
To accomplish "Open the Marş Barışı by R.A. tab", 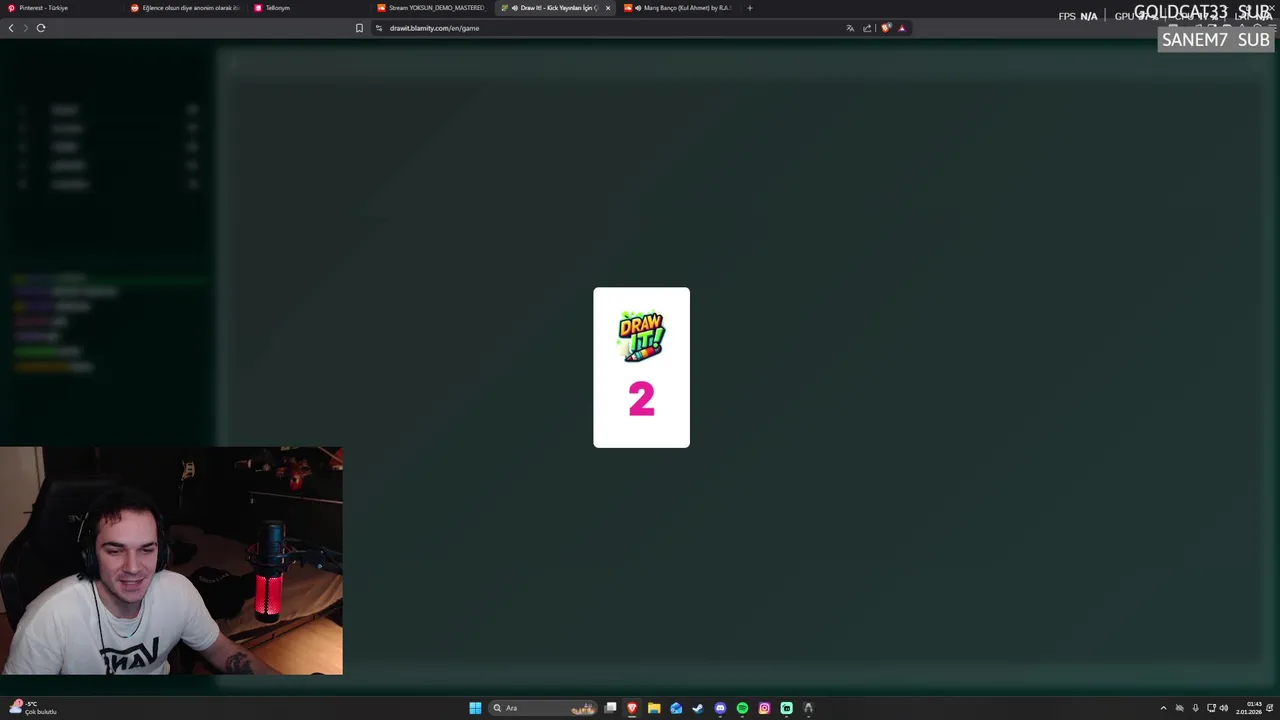I will [680, 8].
